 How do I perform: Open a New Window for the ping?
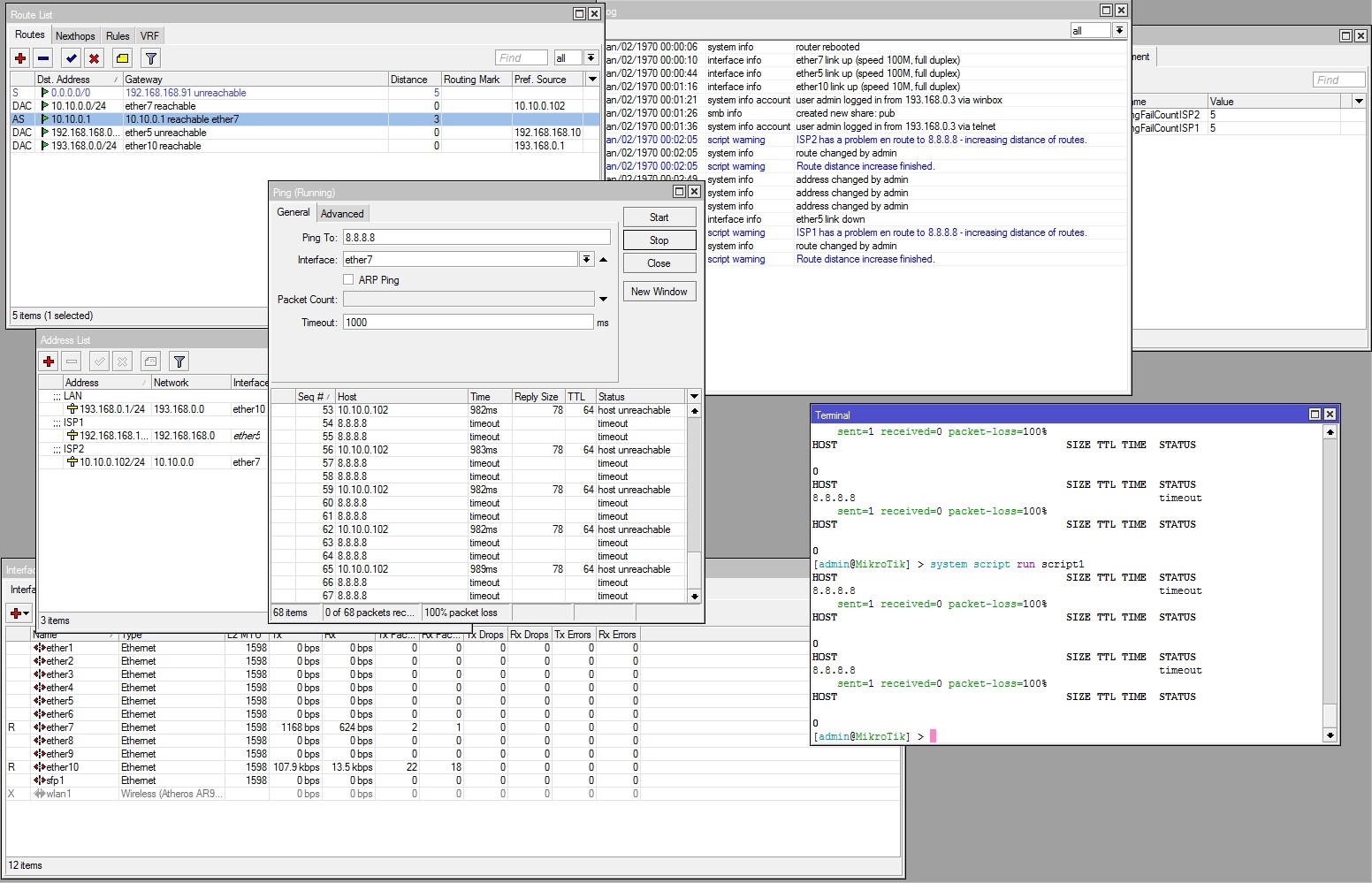pyautogui.click(x=659, y=291)
